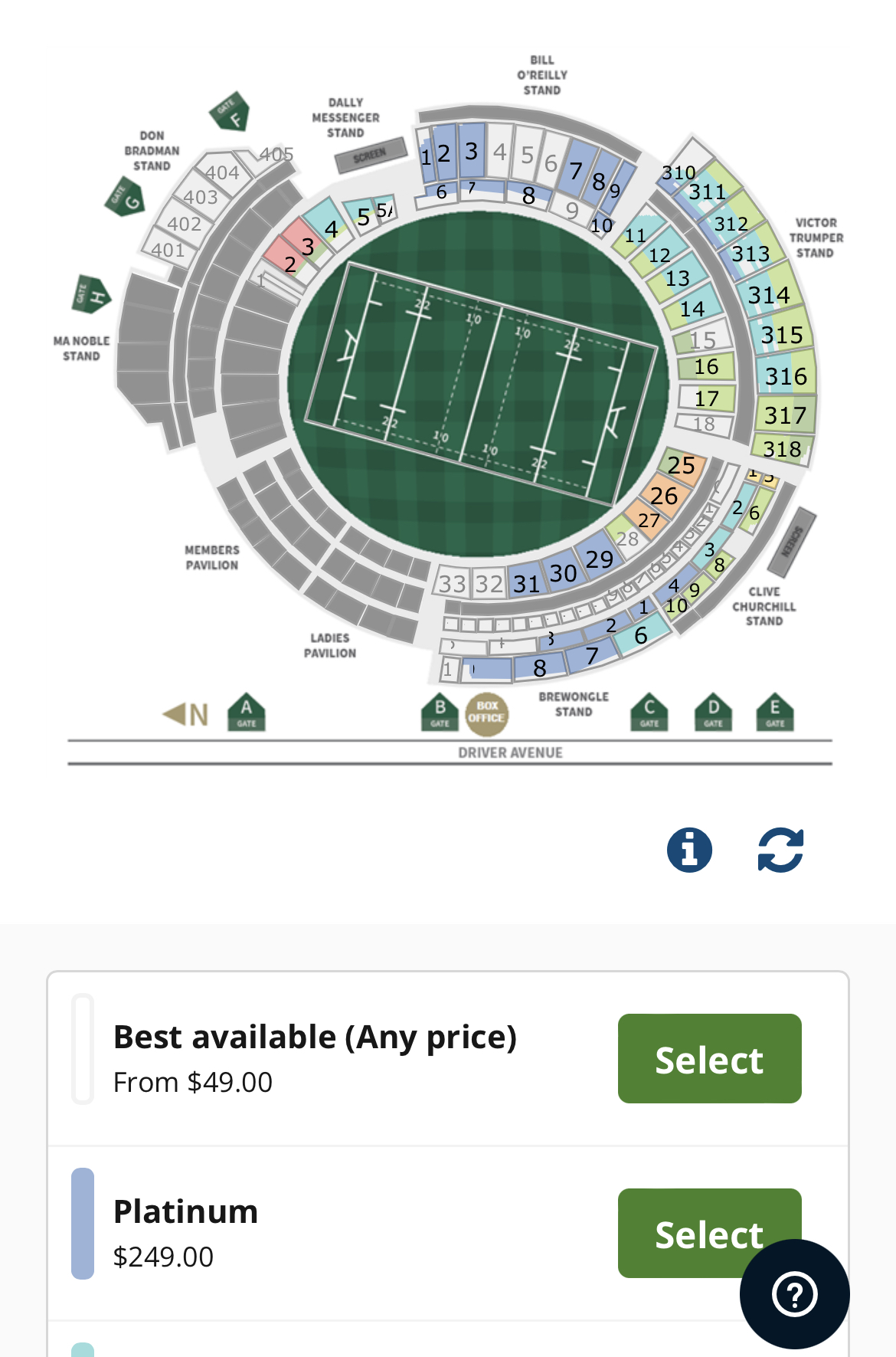Select Best available (Any price) option
This screenshot has height=1357, width=896.
(x=709, y=1059)
